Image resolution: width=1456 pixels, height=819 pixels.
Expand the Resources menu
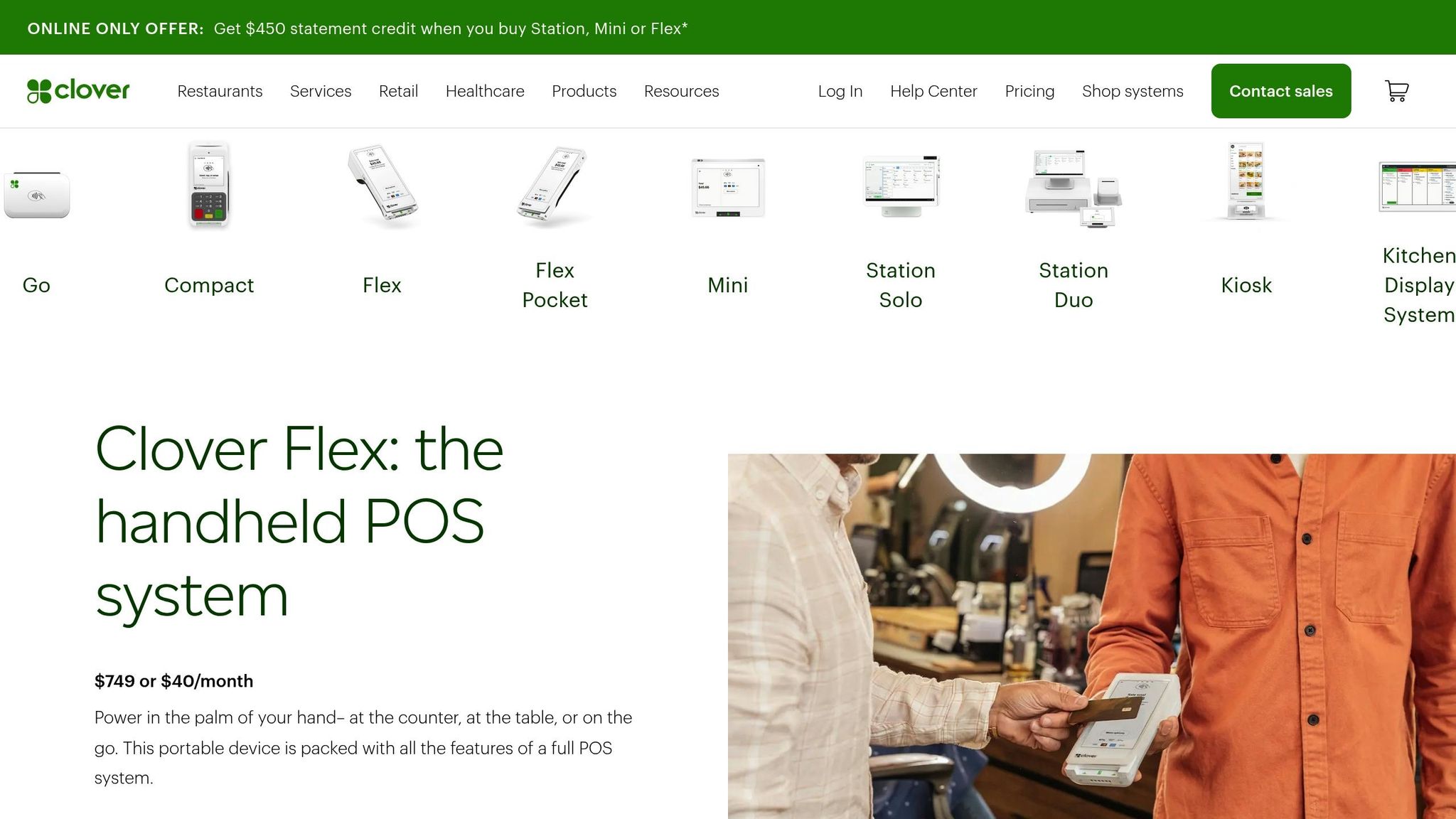pos(682,91)
